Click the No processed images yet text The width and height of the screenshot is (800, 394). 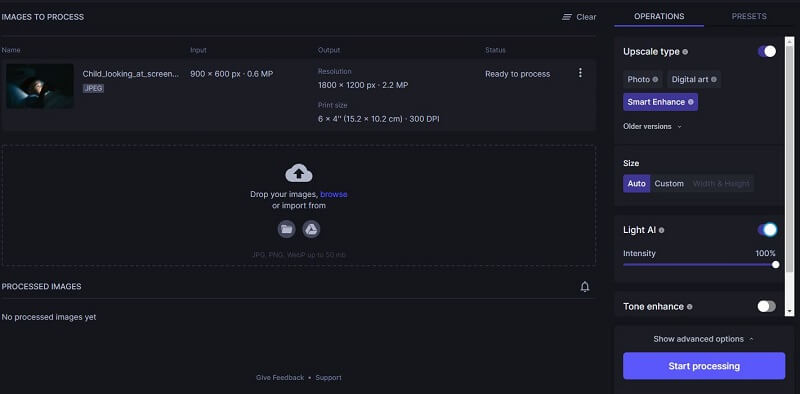(49, 317)
